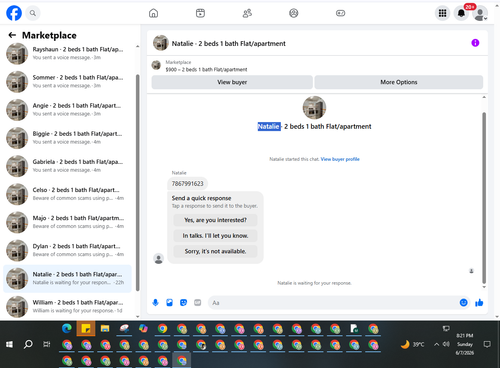Open the taskbar clock showing 8:21 PM
500x368 pixels.
coord(465,344)
